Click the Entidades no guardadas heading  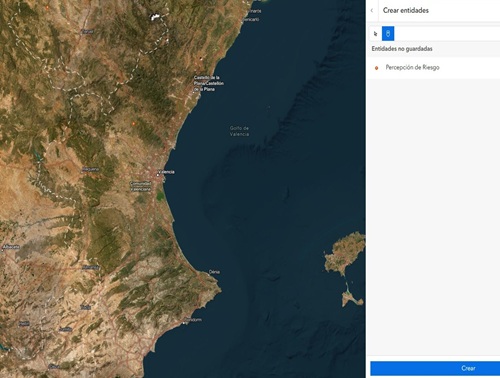click(402, 49)
